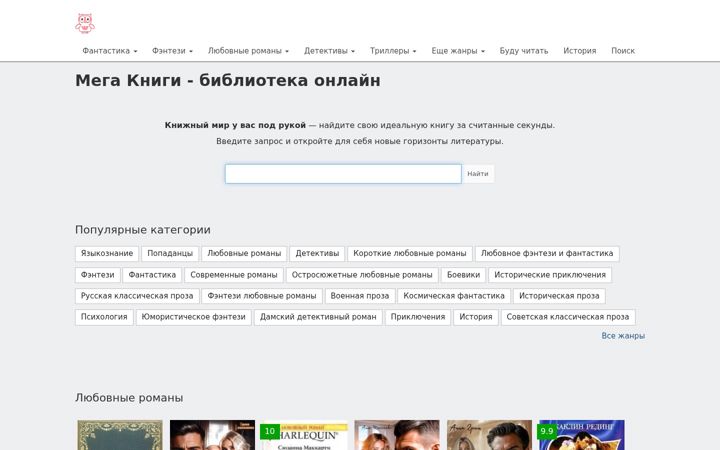Open the green ornate book cover

click(120, 435)
